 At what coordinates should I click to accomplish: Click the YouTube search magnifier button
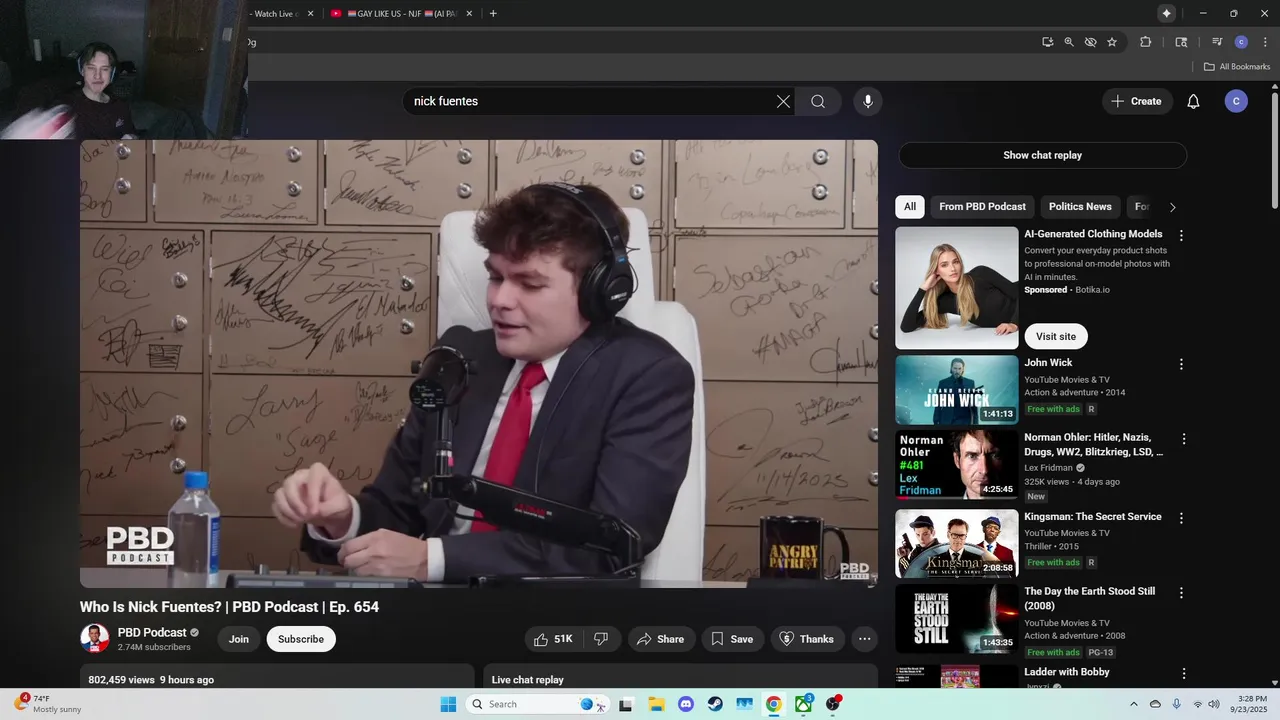pyautogui.click(x=818, y=101)
